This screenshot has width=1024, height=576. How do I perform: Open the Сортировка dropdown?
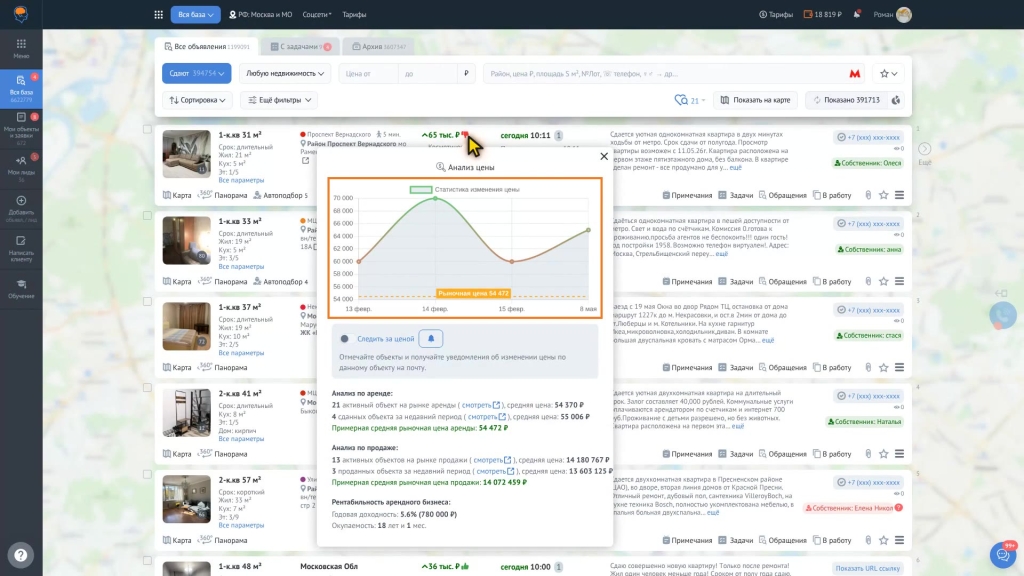pos(197,100)
